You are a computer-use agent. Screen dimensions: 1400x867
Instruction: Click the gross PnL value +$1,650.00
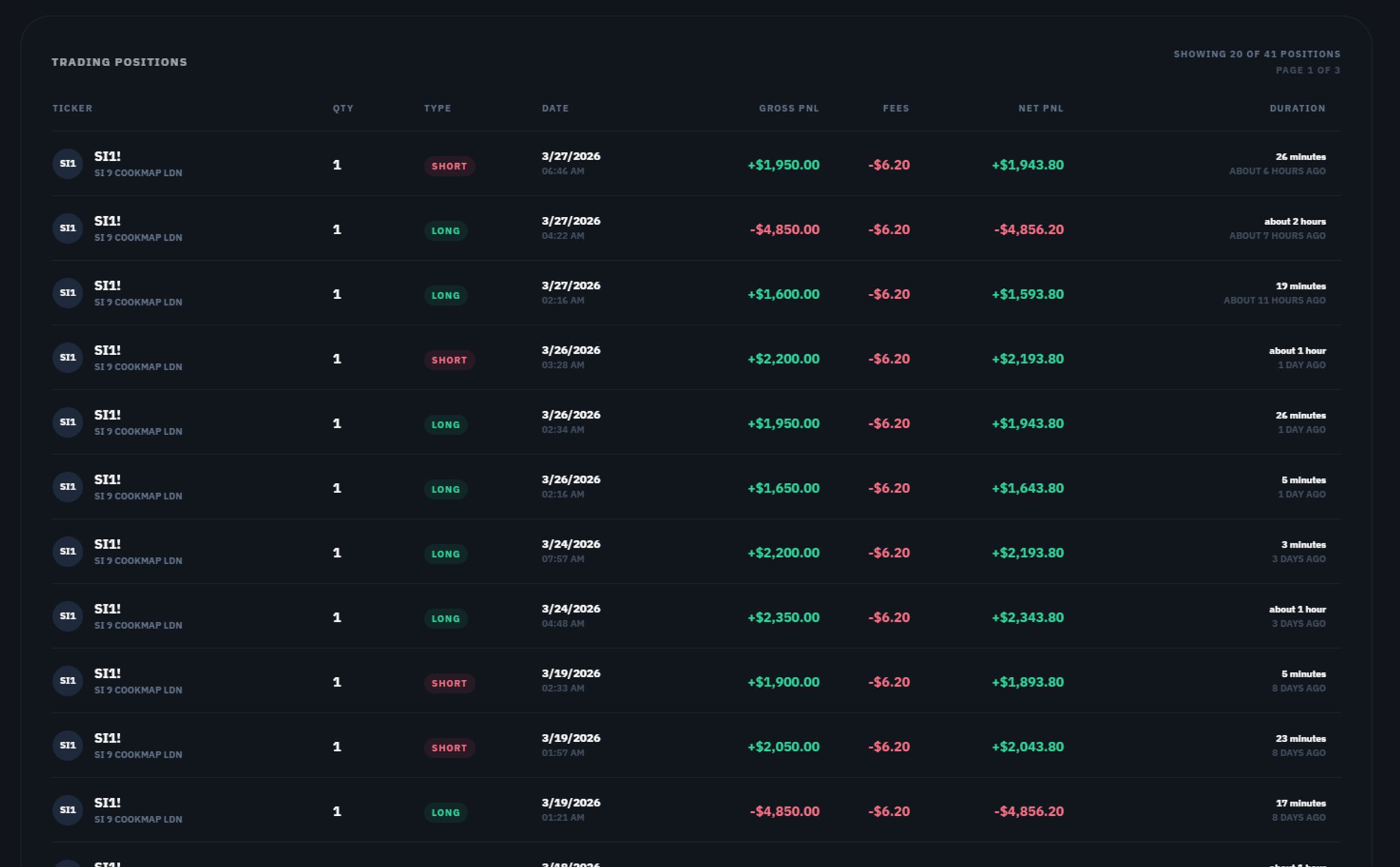coord(784,488)
